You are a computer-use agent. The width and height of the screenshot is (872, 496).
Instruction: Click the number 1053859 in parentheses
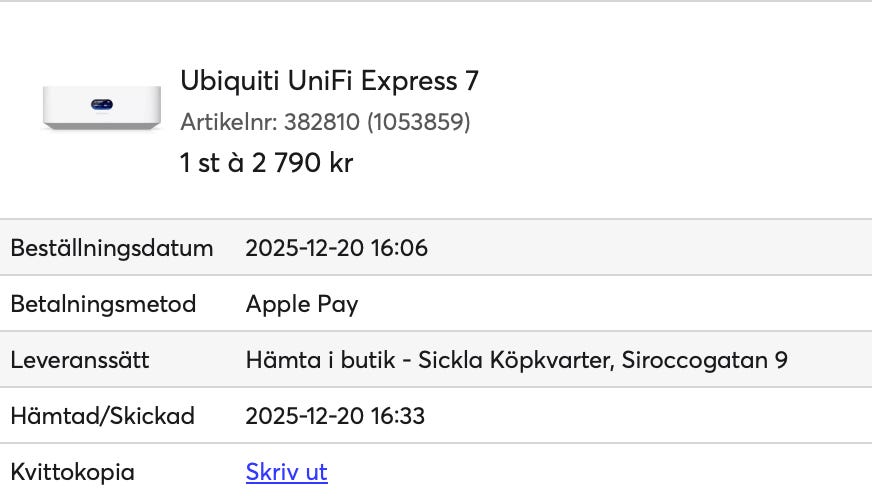418,122
